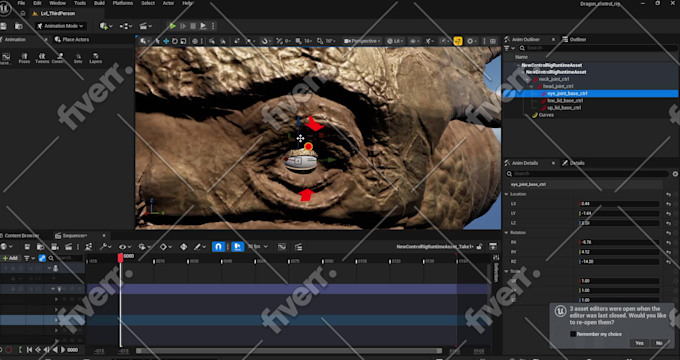
Task: Select neck_joint_ctrl in Anim Outliner
Action: click(554, 79)
